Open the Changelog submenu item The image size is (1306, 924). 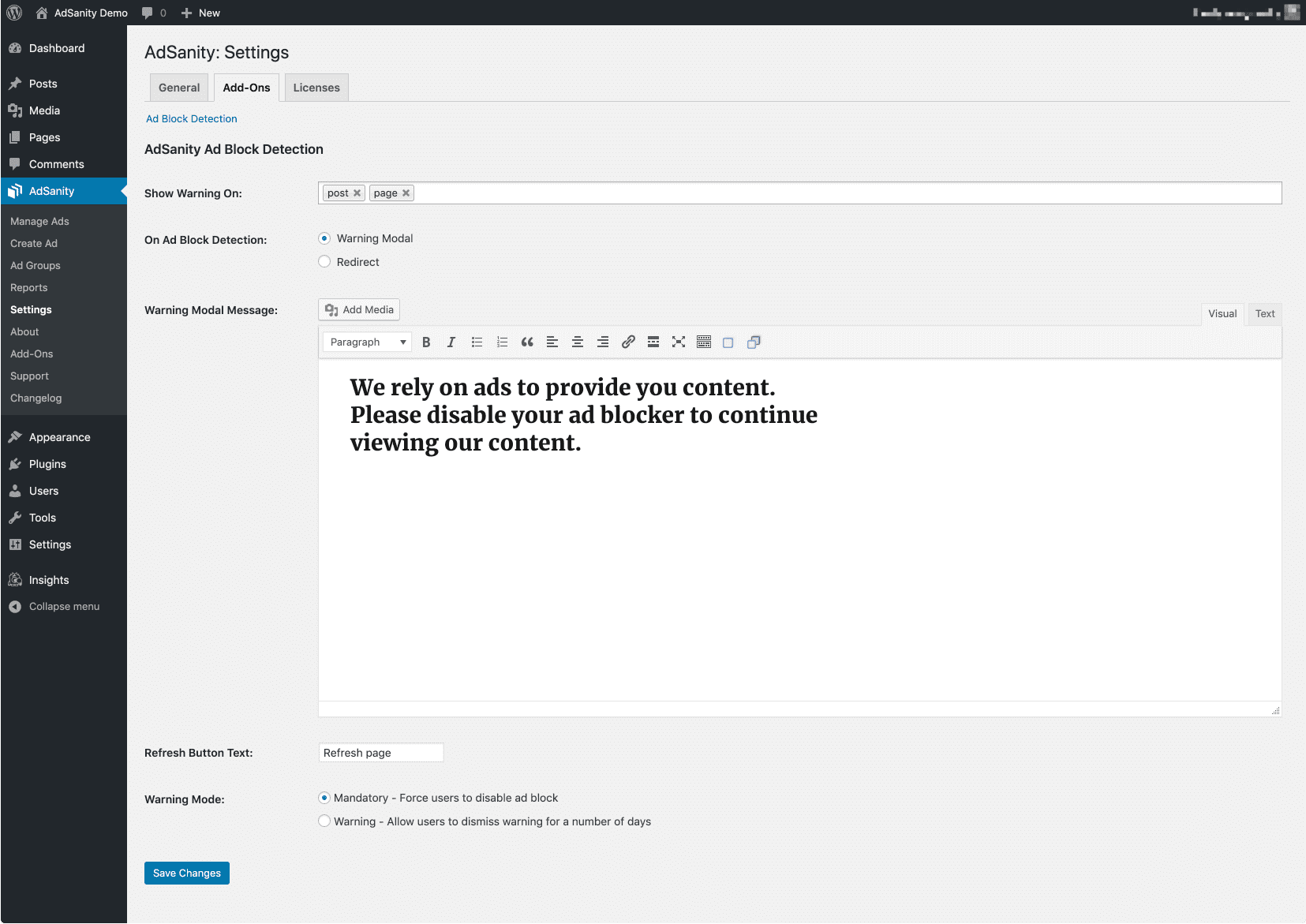[36, 398]
